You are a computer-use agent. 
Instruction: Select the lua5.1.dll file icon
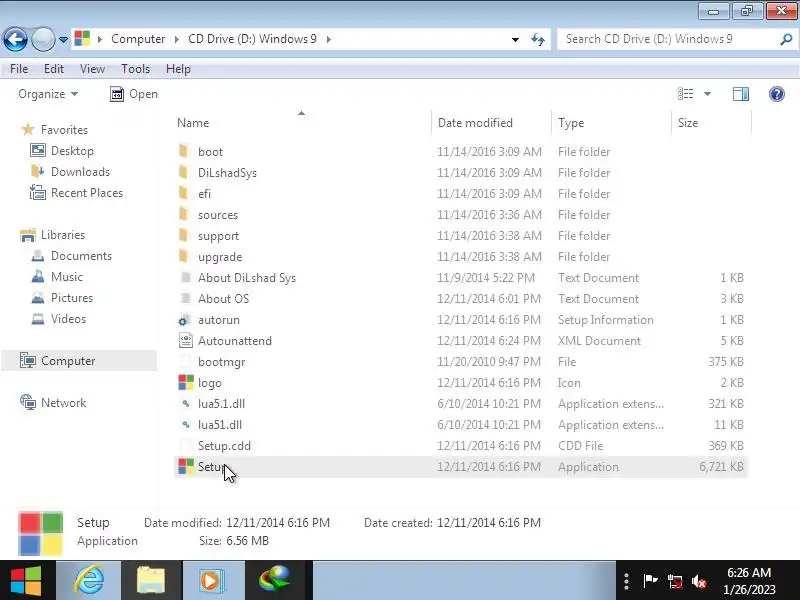point(186,404)
